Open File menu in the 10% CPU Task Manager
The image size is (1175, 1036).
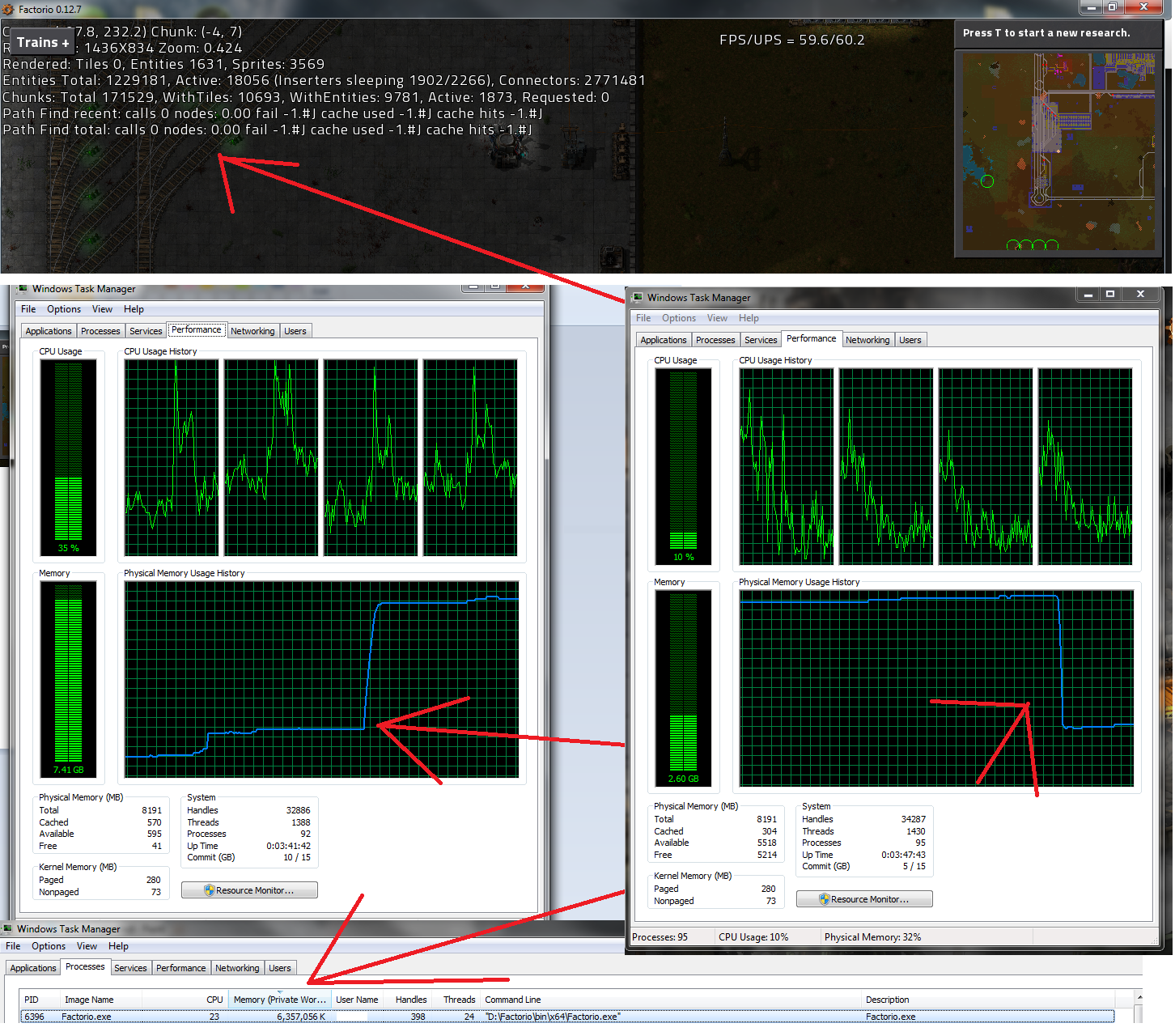point(643,318)
